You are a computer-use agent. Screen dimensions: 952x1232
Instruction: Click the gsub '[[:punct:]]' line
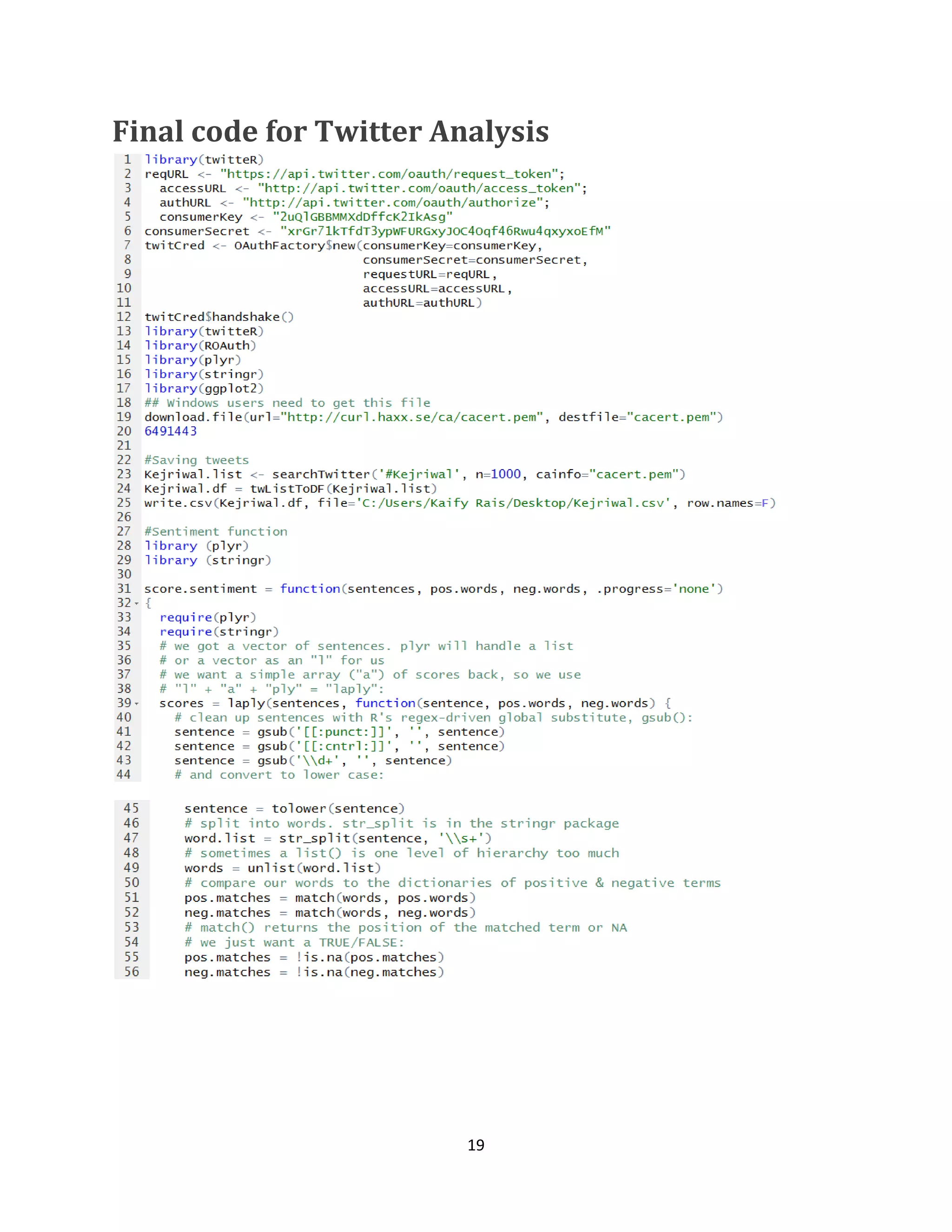click(x=339, y=732)
